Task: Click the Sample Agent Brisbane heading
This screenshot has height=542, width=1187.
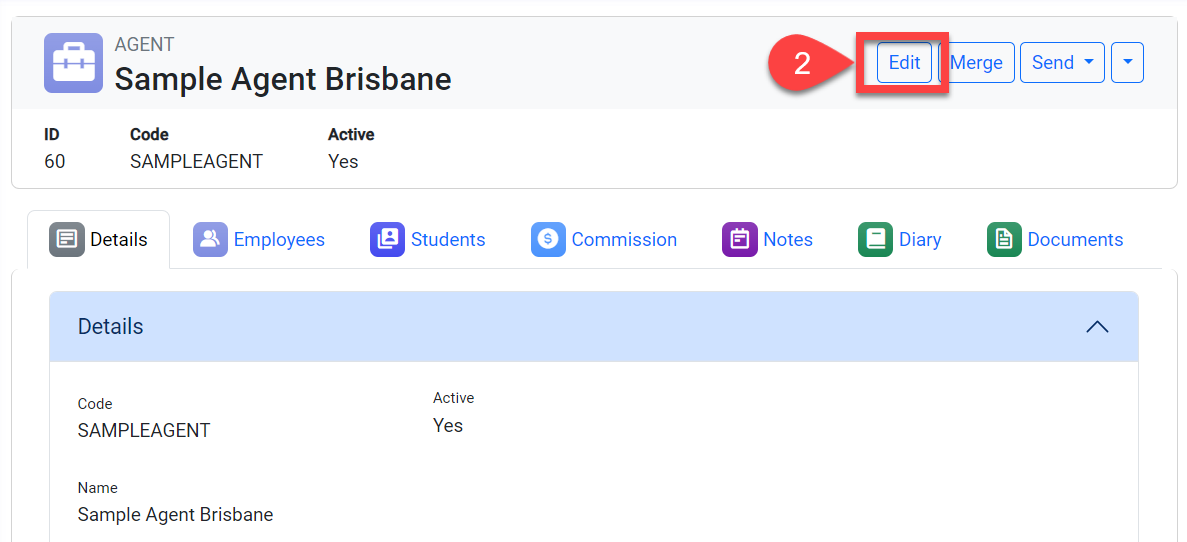Action: click(x=283, y=78)
